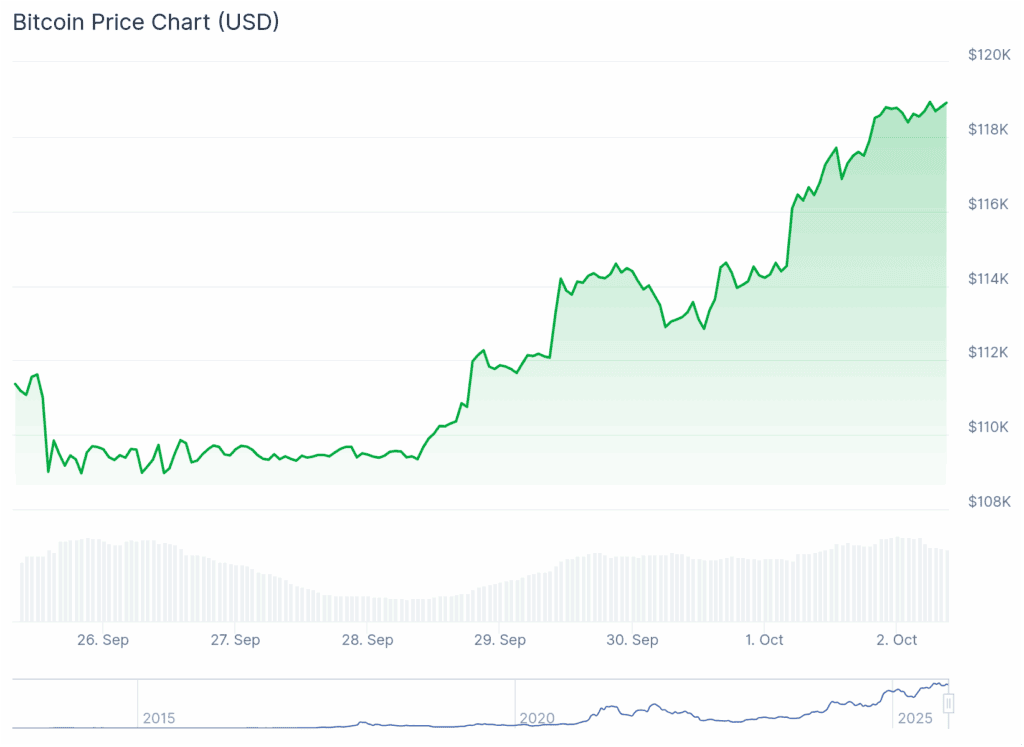Click the 27. Sep date label

(235, 640)
